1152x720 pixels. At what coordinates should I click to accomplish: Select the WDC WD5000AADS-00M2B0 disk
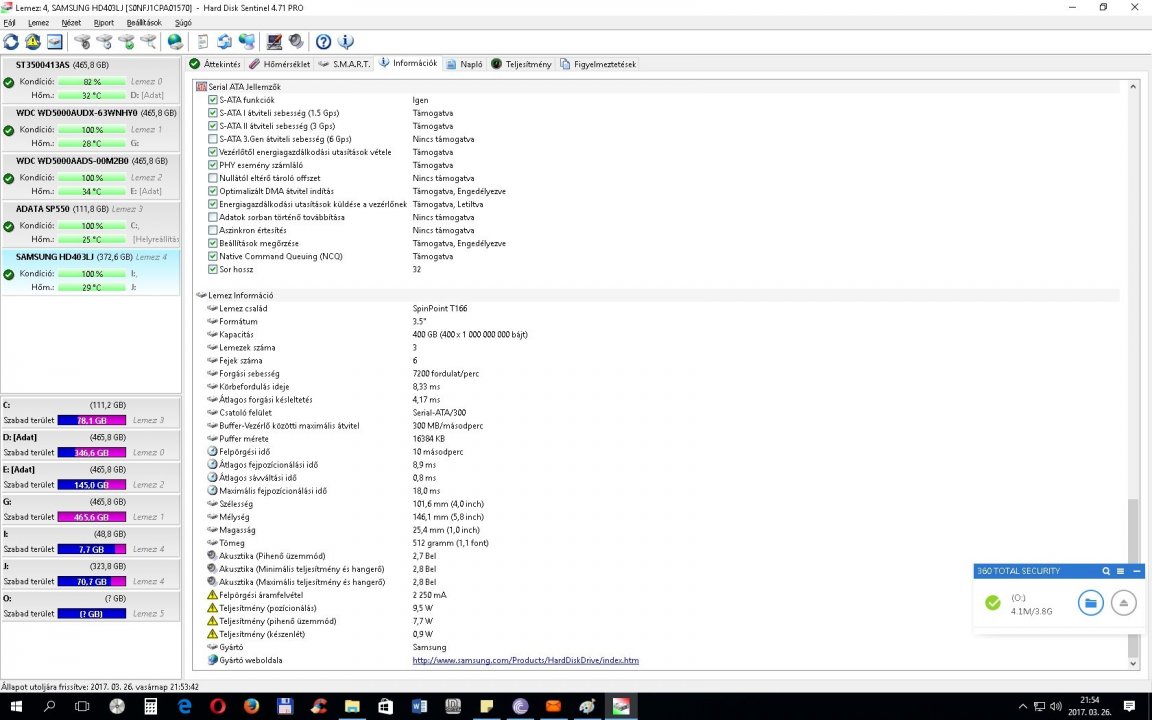click(90, 176)
